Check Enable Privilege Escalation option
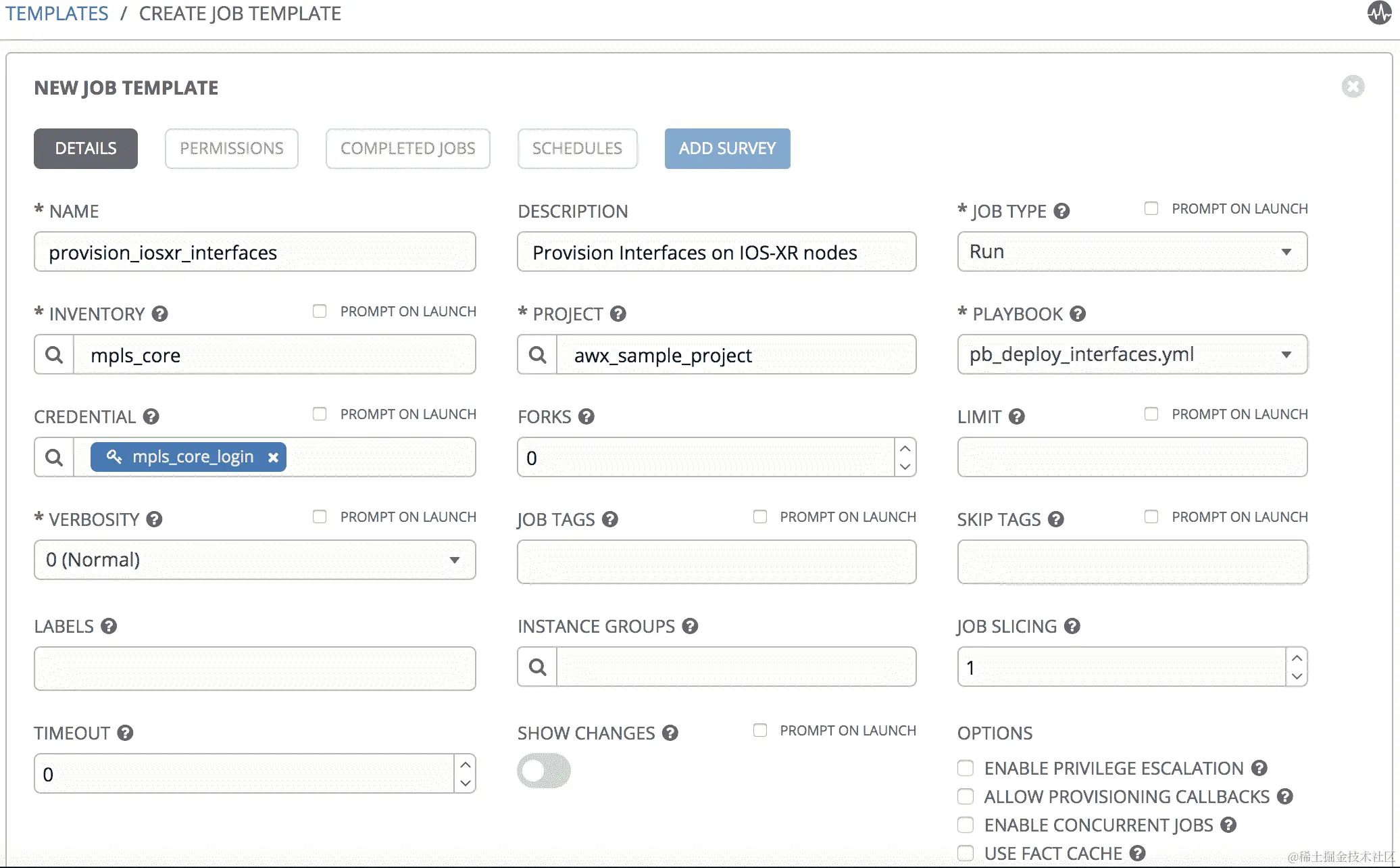 click(x=966, y=768)
